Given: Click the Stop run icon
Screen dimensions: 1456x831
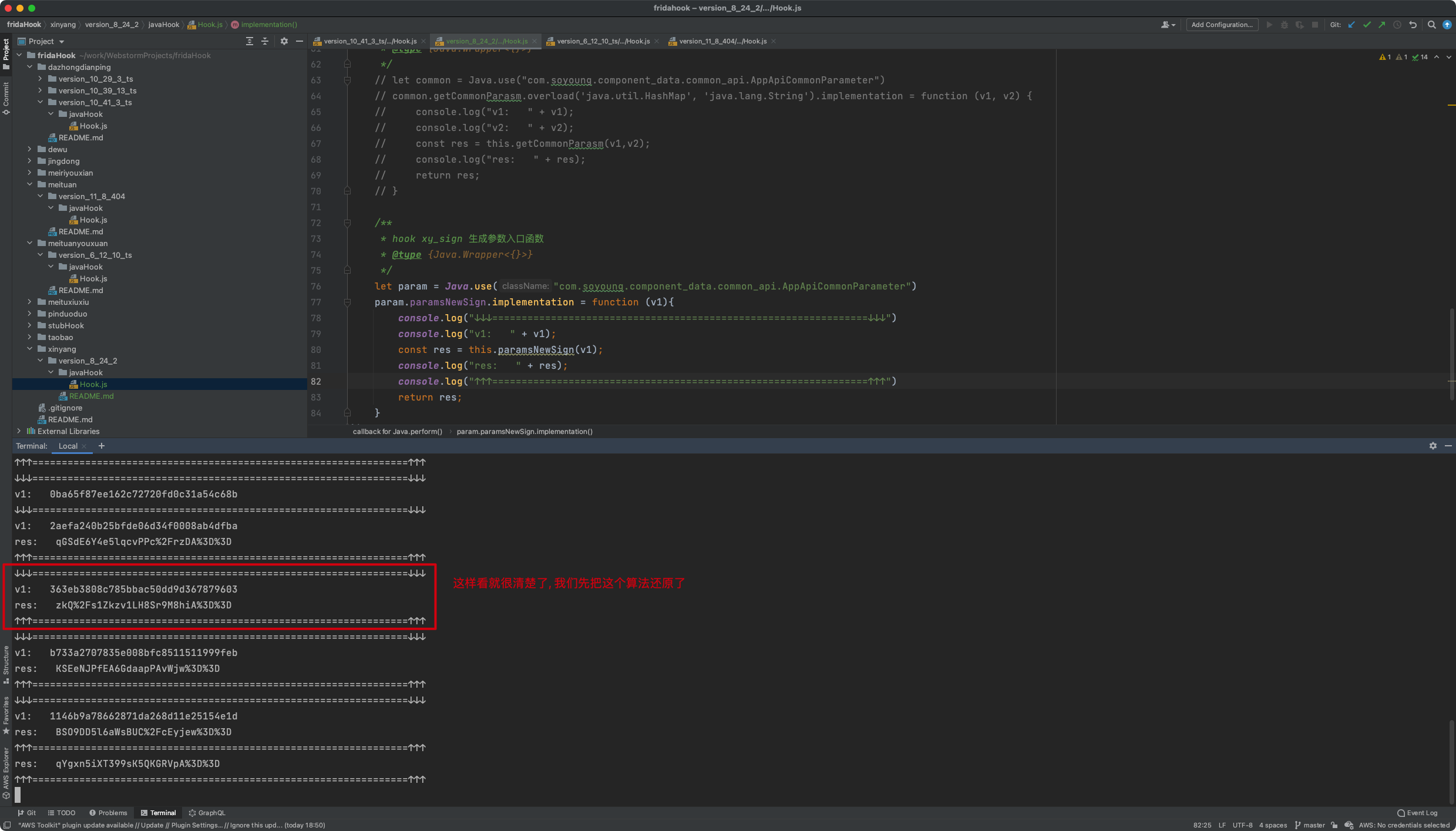Looking at the screenshot, I should [x=1315, y=25].
